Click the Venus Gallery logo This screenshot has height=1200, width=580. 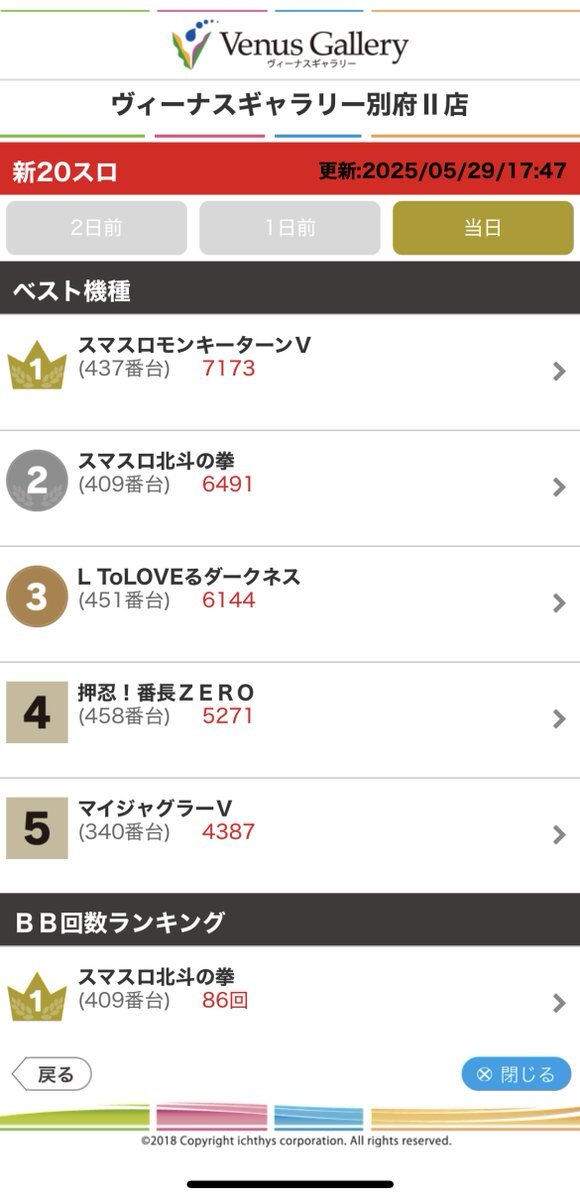click(x=290, y=46)
